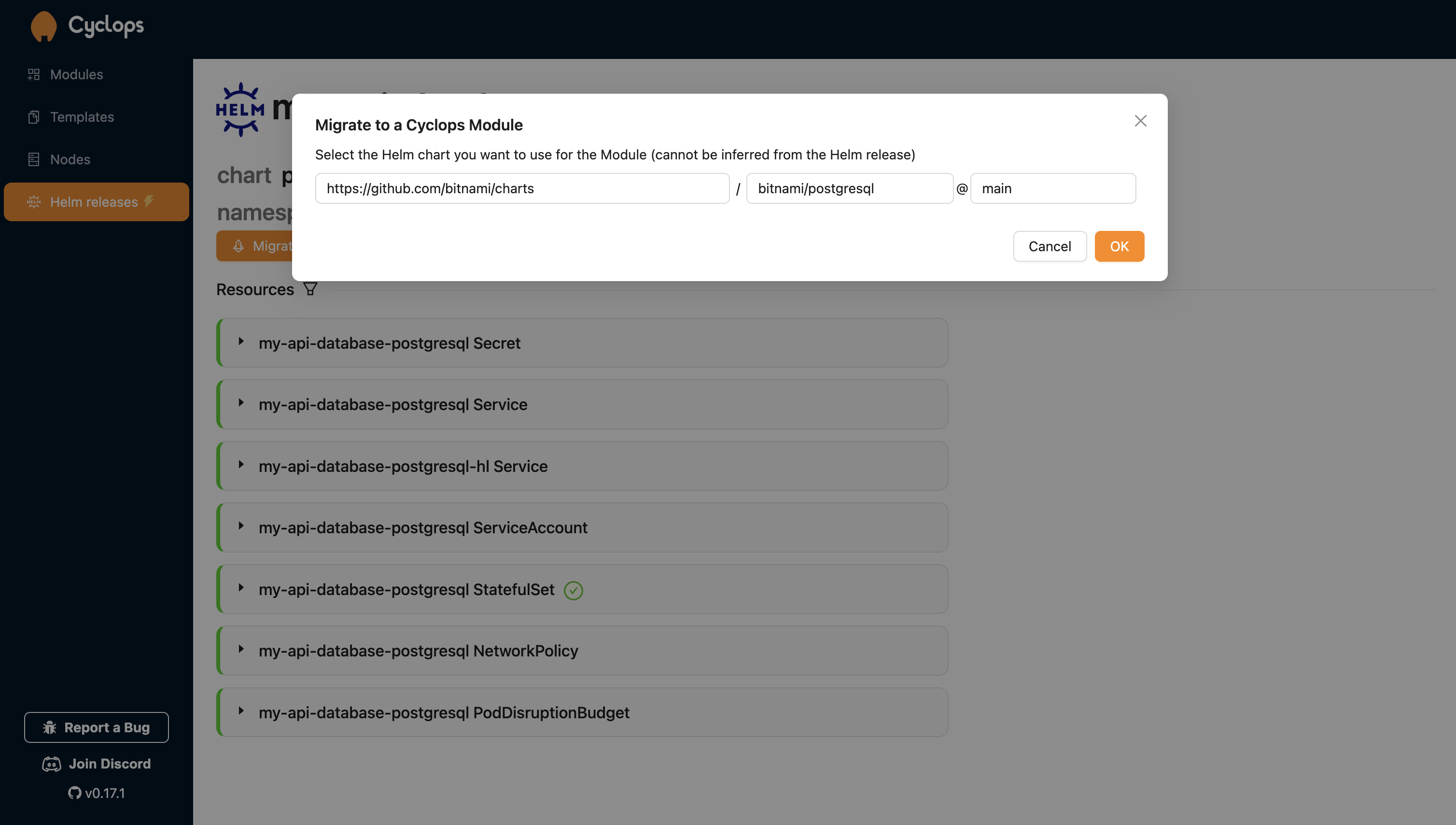Click the bug icon in Report a Bug

[x=50, y=727]
